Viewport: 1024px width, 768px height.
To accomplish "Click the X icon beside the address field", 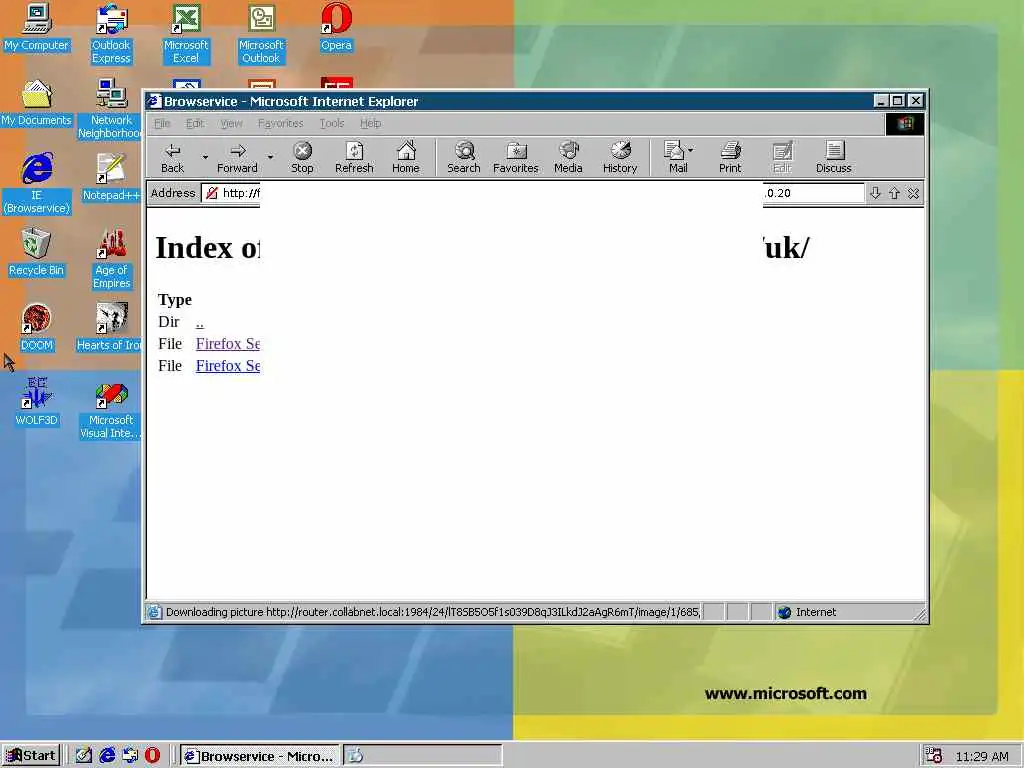I will (x=913, y=193).
